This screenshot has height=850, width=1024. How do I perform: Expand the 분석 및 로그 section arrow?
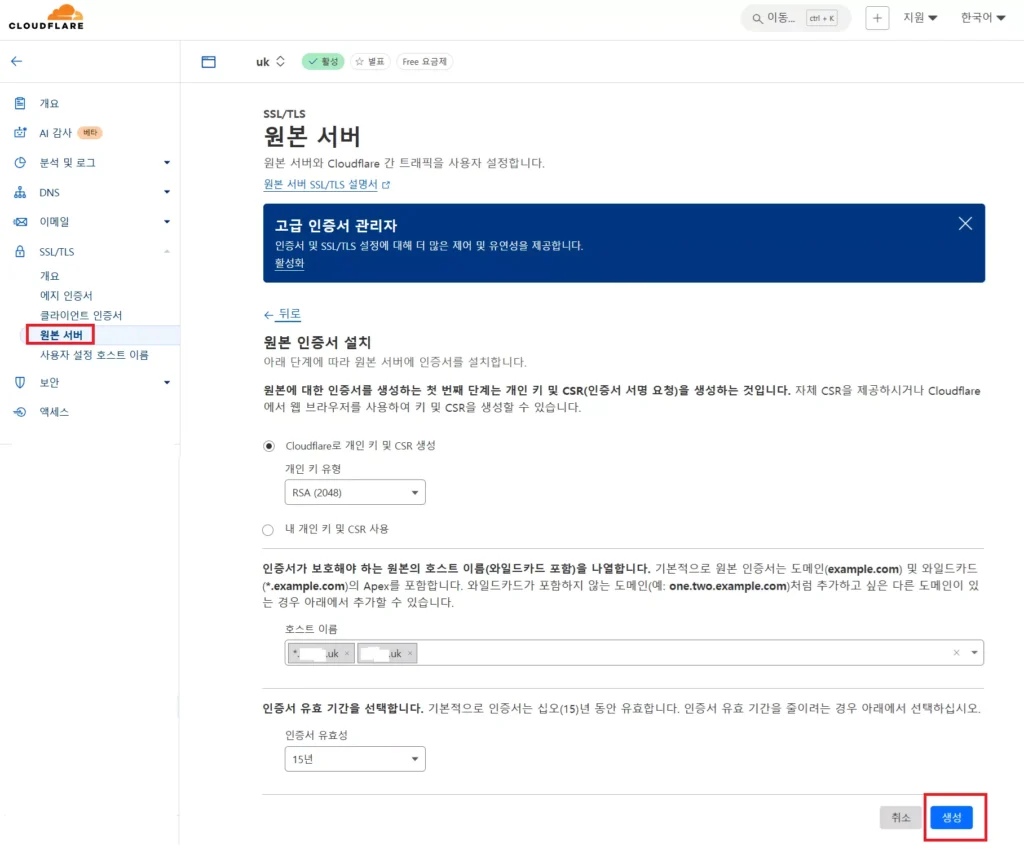coord(167,163)
